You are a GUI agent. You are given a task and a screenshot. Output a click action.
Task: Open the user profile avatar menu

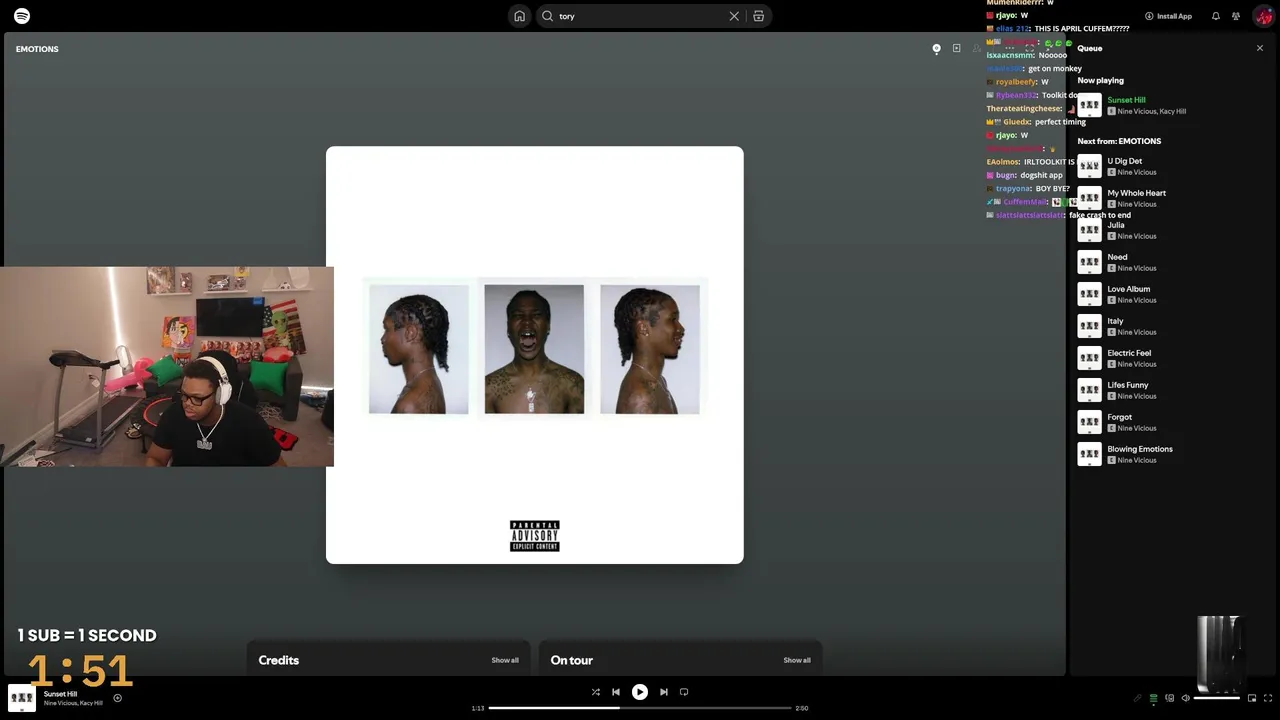click(x=1263, y=16)
